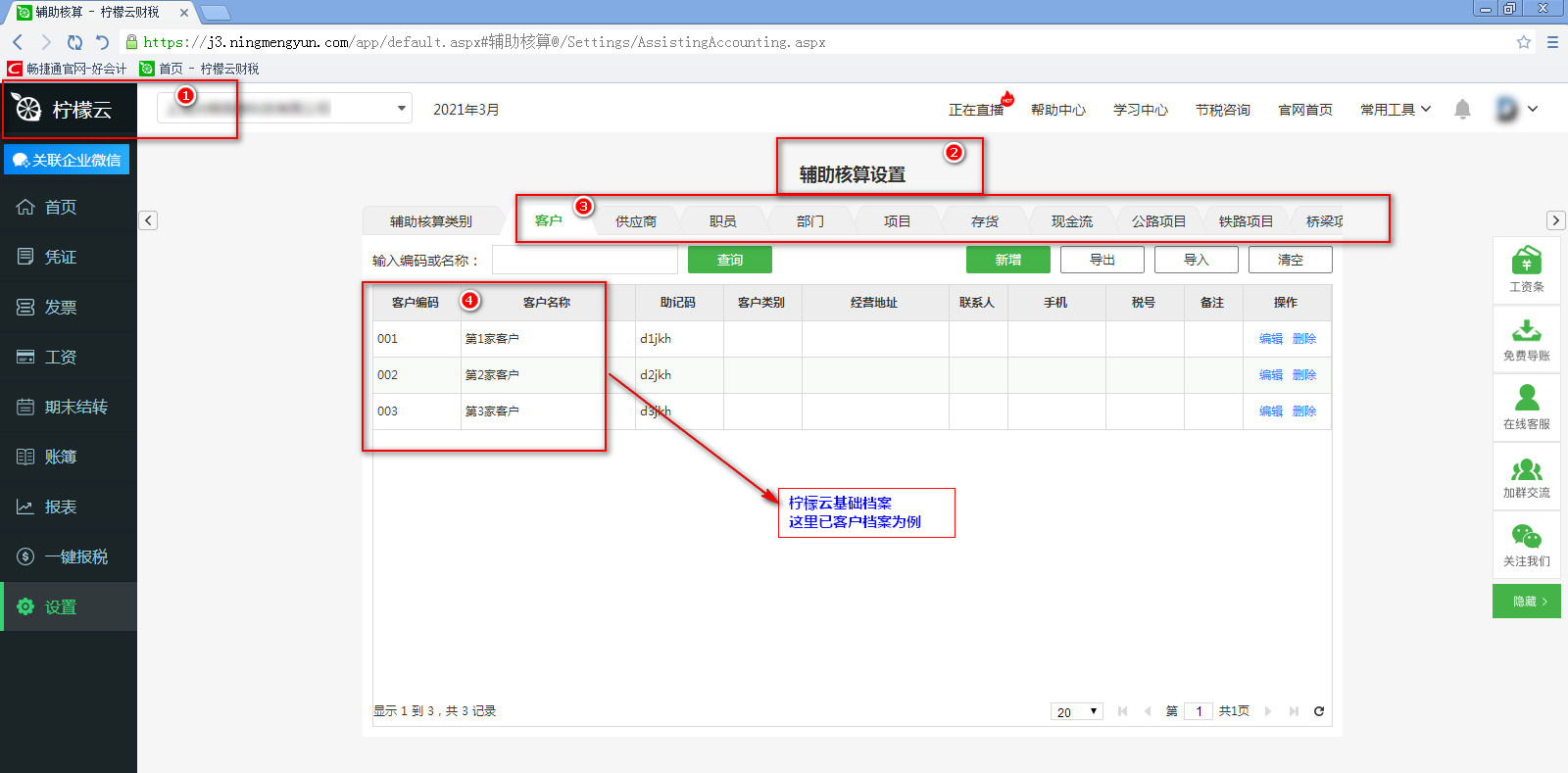This screenshot has height=773, width=1568.
Task: Refresh the table using pager reload icon
Action: pyautogui.click(x=1319, y=711)
